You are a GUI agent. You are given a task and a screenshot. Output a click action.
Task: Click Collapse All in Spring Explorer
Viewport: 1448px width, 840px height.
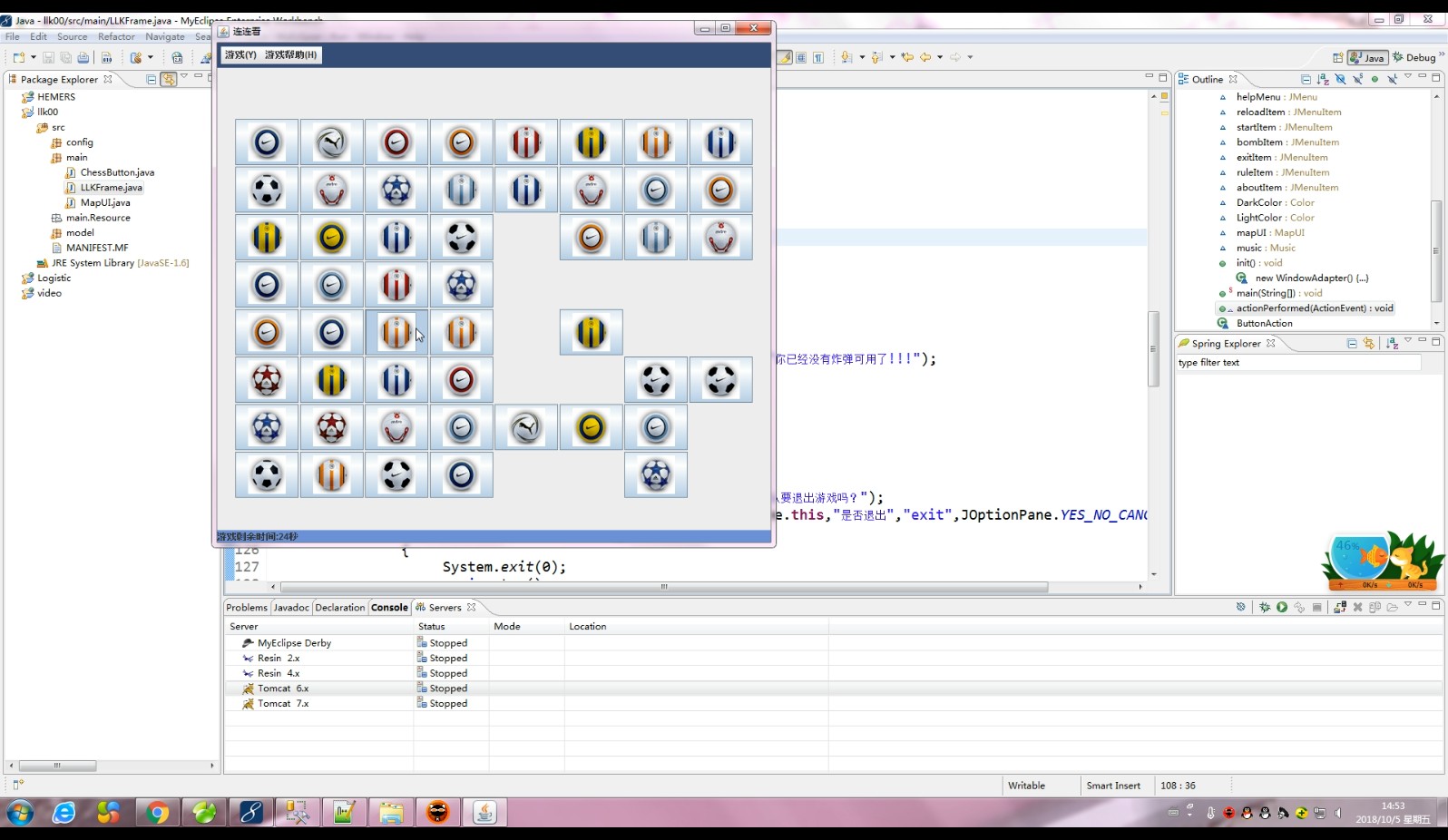tap(1352, 343)
